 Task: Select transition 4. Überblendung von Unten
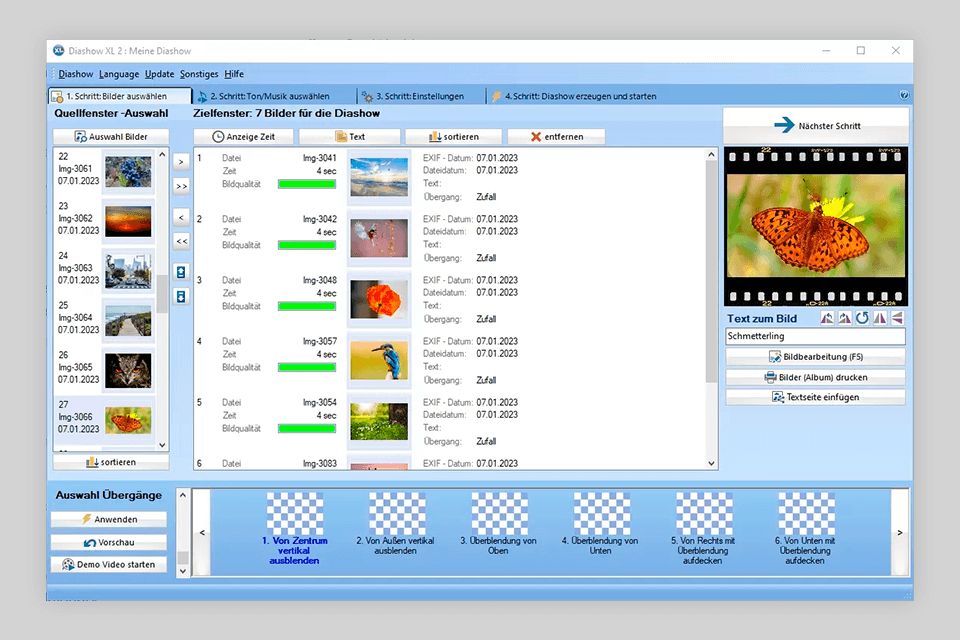tap(601, 524)
